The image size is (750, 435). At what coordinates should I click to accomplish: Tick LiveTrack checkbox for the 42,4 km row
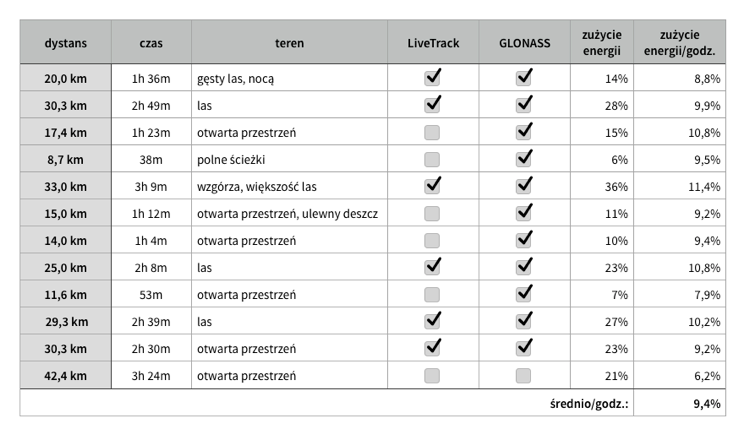click(432, 376)
